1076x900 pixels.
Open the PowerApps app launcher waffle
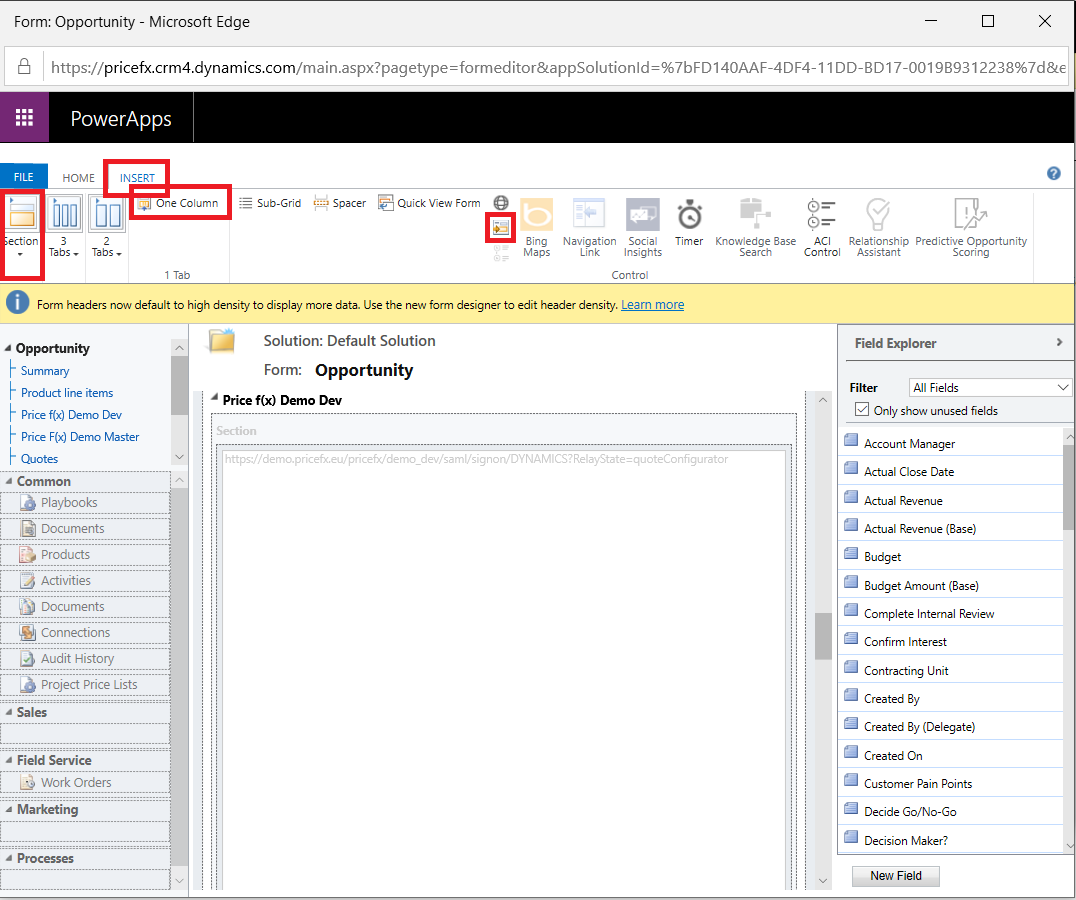pyautogui.click(x=24, y=118)
